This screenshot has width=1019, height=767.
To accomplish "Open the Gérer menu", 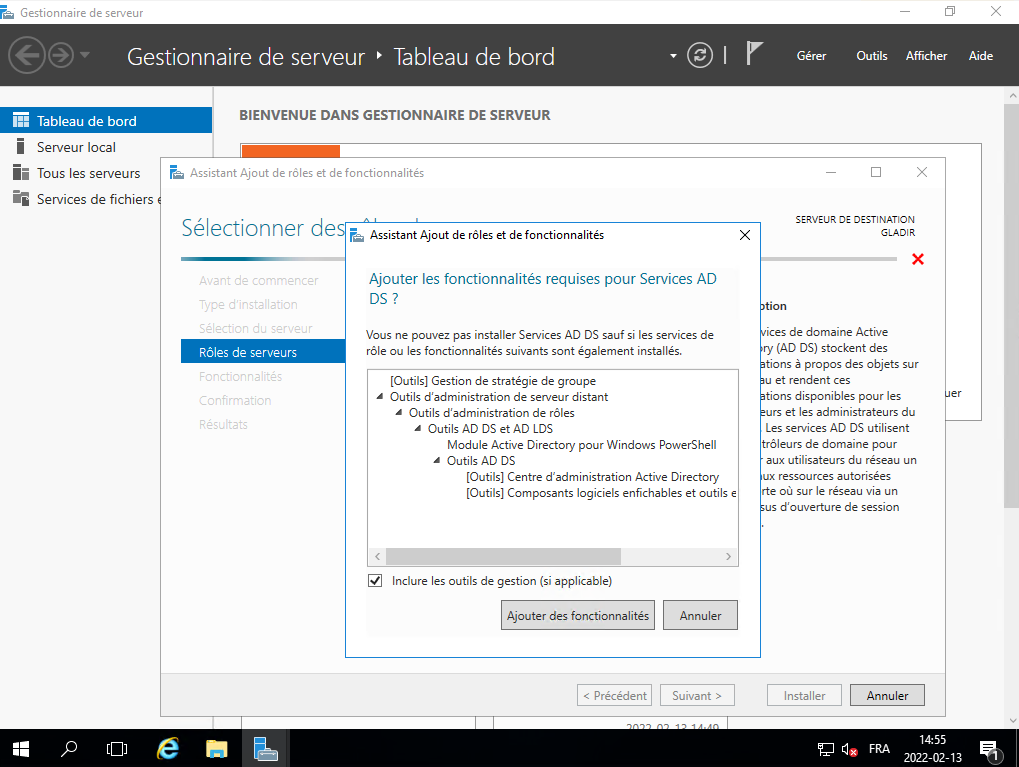I will tap(811, 56).
